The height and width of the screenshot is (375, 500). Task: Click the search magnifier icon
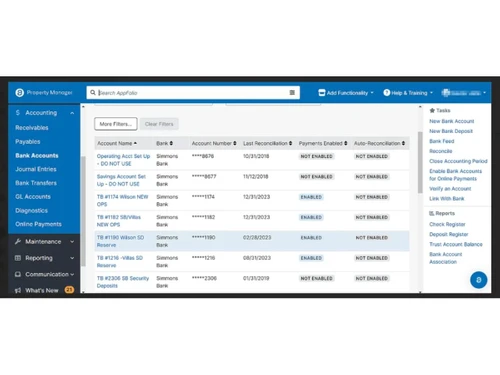pyautogui.click(x=93, y=92)
